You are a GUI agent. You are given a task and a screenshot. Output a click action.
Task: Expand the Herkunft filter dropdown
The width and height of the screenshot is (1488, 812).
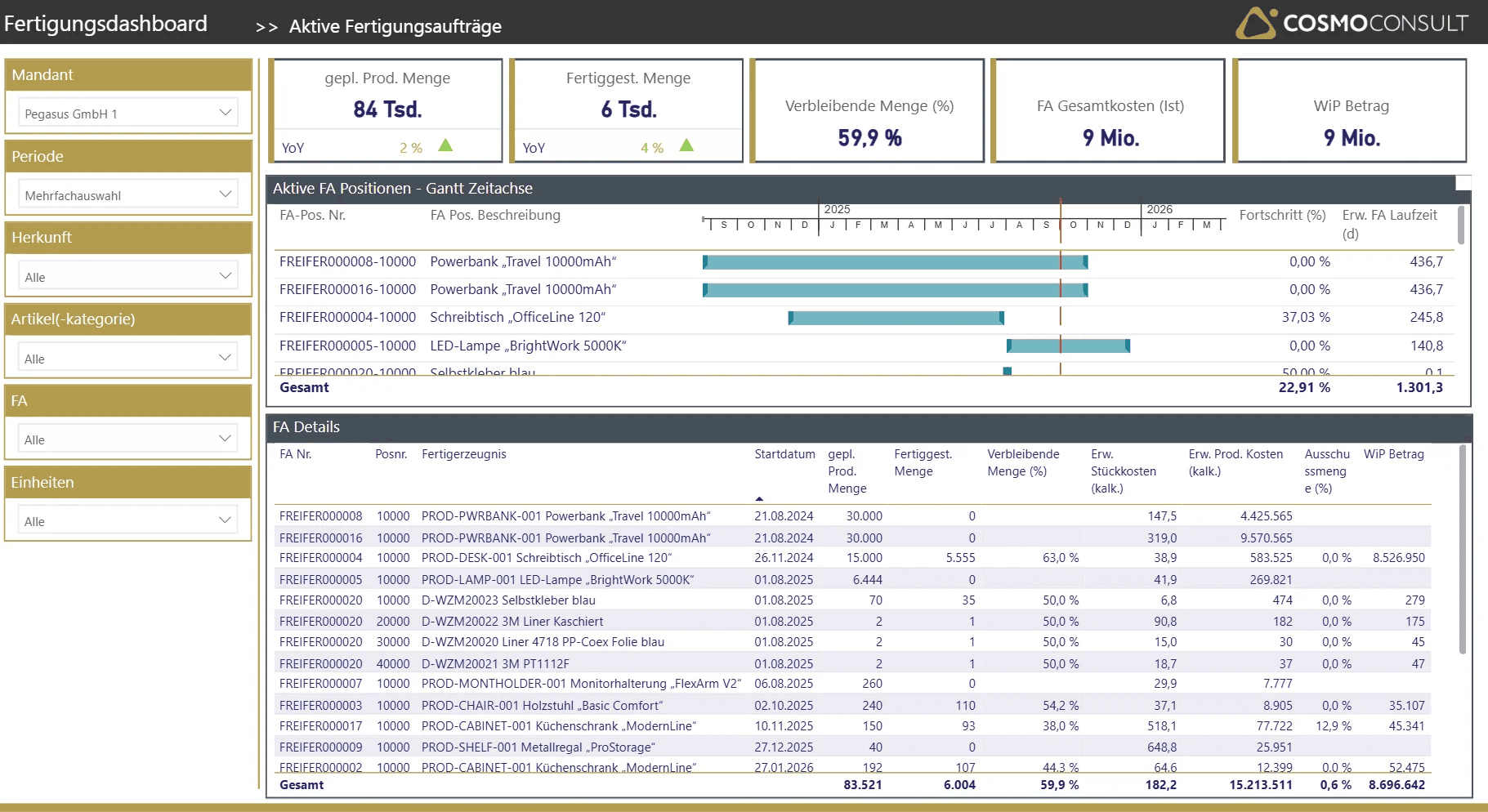128,276
